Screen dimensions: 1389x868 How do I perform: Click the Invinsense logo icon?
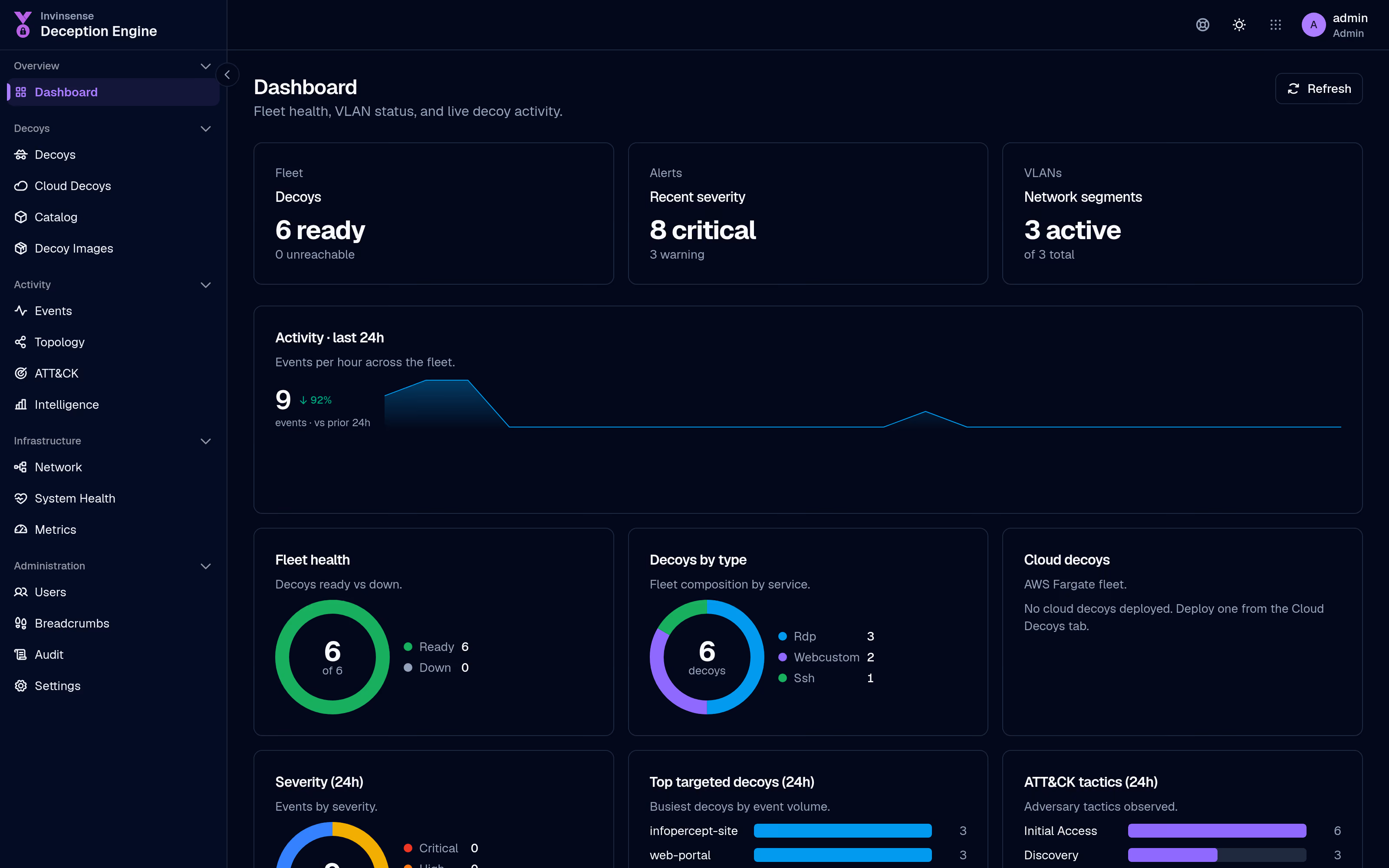coord(23,24)
